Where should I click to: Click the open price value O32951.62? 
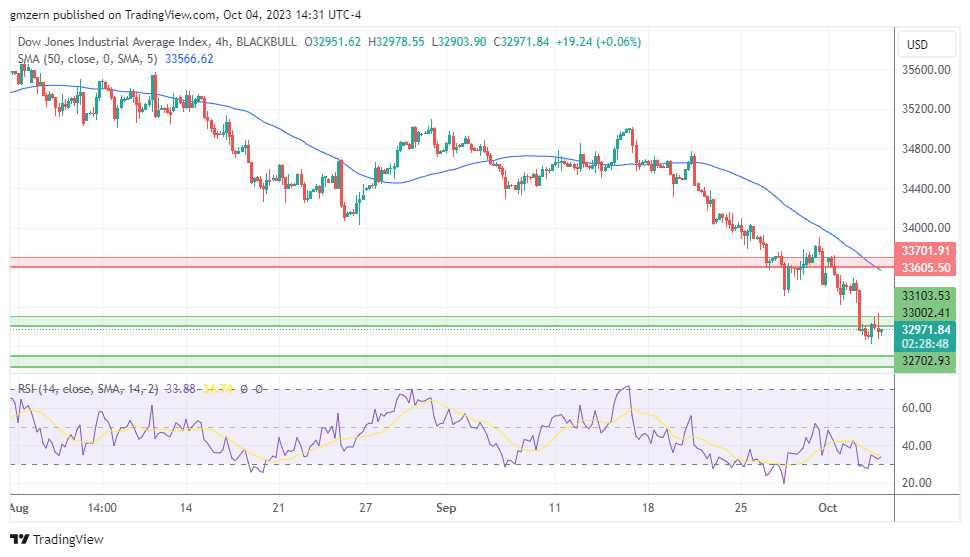332,42
